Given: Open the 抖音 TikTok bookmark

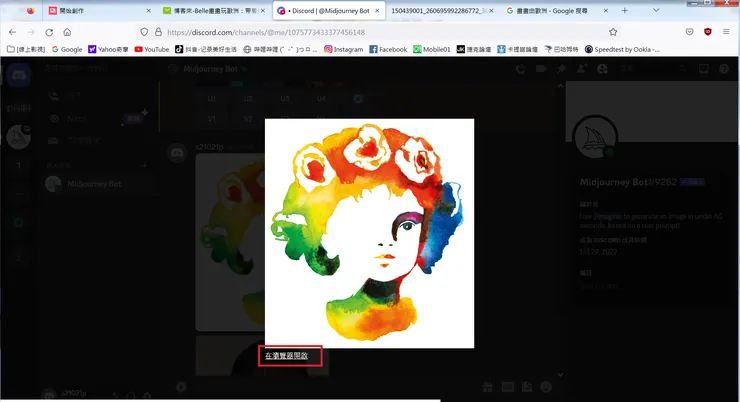Looking at the screenshot, I should (206, 49).
